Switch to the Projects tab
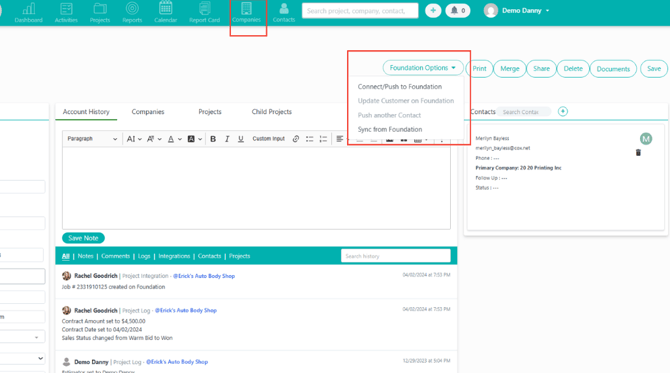 pyautogui.click(x=210, y=112)
